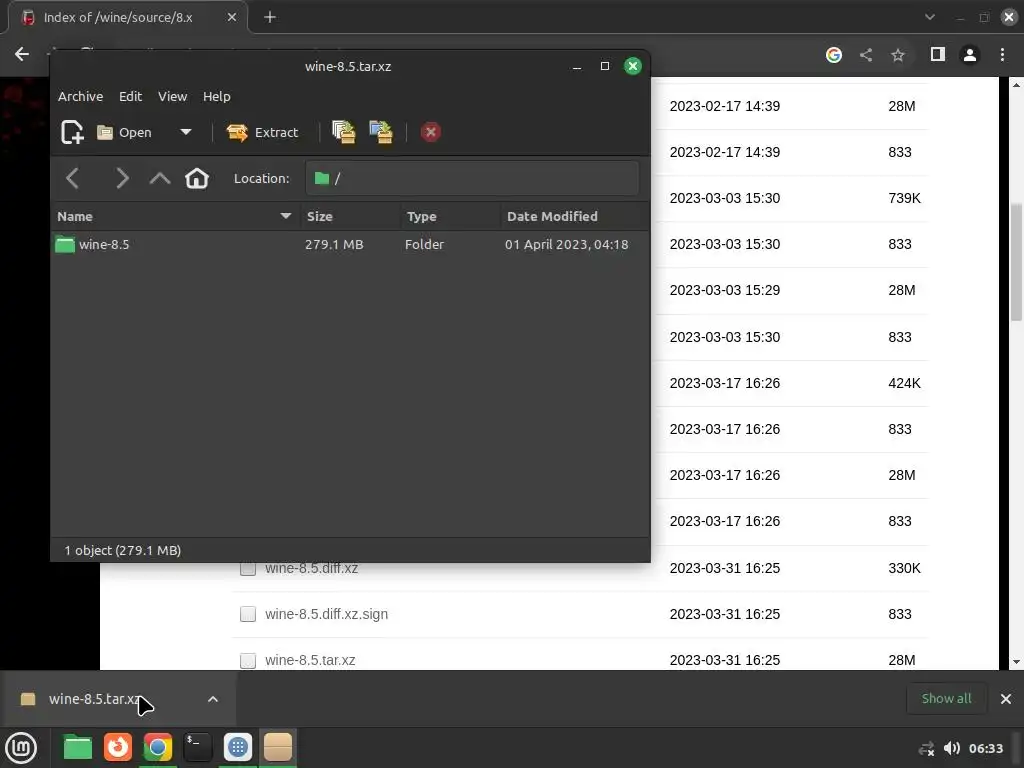Close the Index of /wine/source tab

point(232,18)
